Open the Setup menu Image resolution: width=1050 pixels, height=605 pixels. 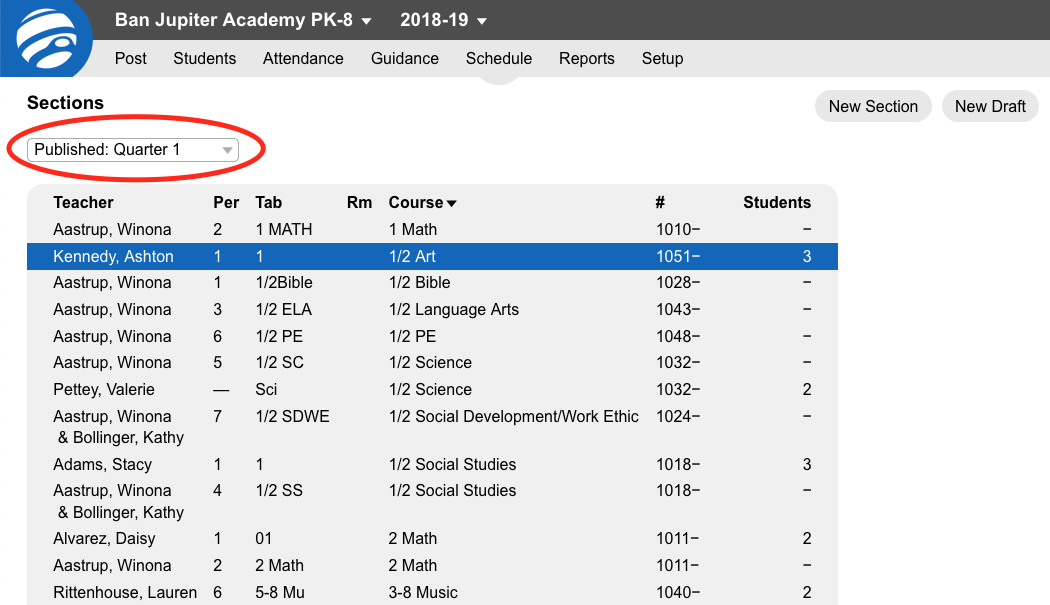pyautogui.click(x=662, y=59)
